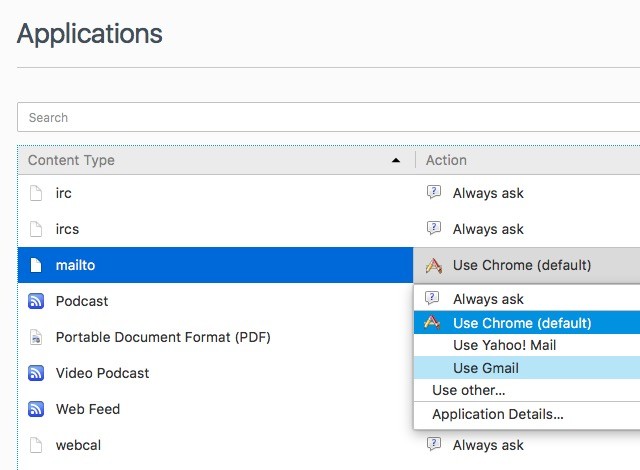Image resolution: width=640 pixels, height=470 pixels.
Task: Click the Podcast feed icon
Action: click(36, 301)
